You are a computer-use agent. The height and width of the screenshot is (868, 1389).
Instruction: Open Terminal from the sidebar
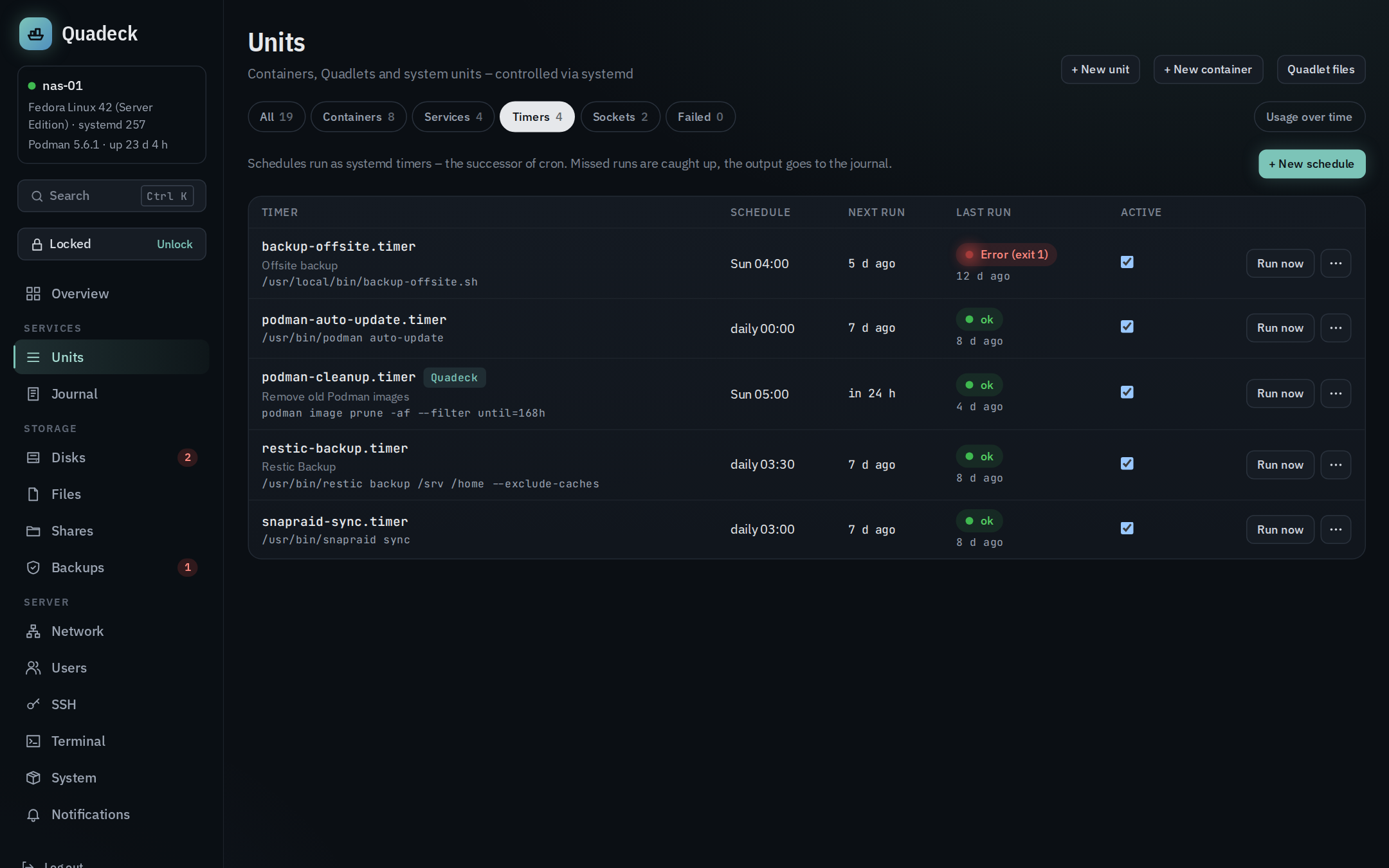(x=111, y=741)
